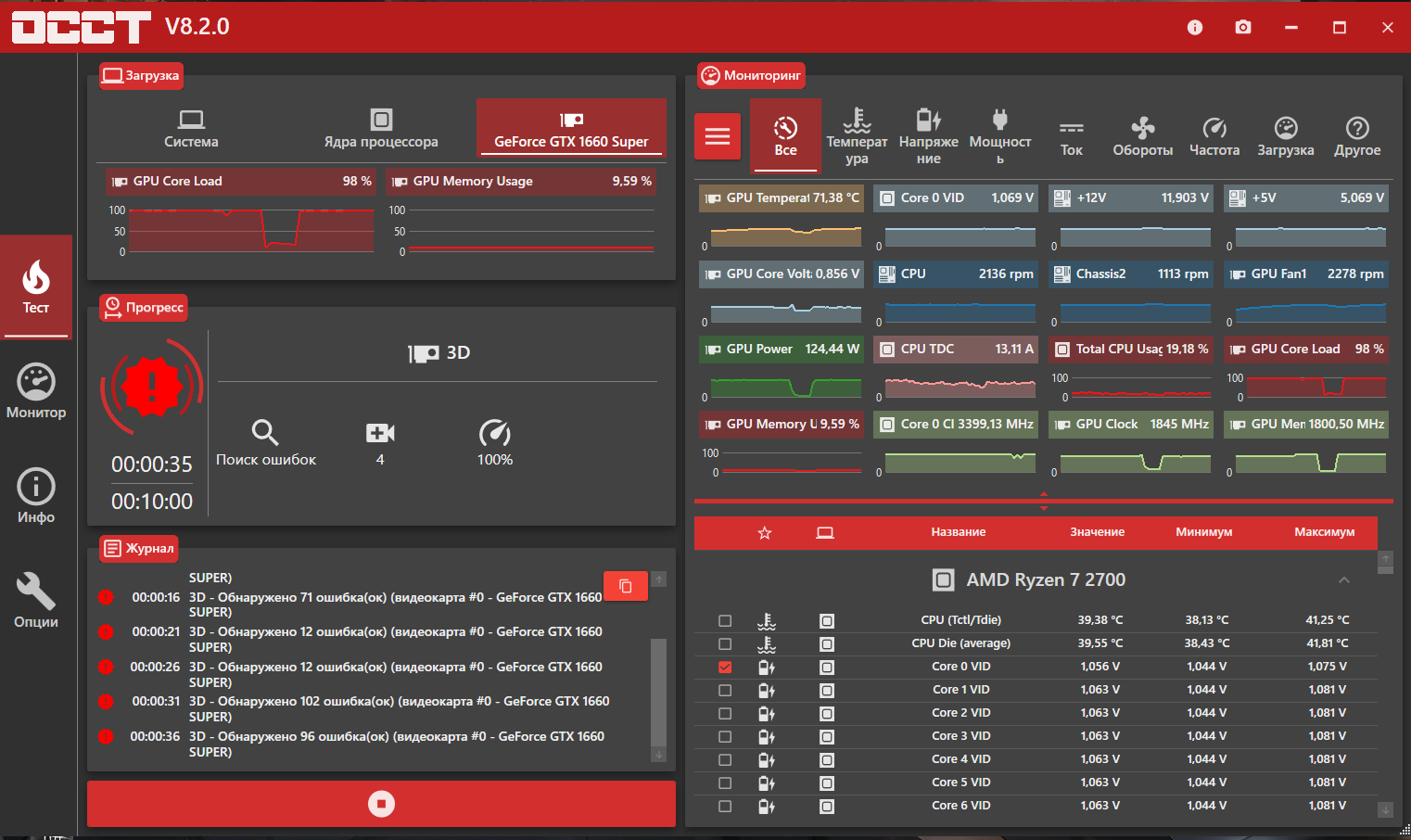Switch to the Другое monitoring tab
The width and height of the screenshot is (1411, 840).
pyautogui.click(x=1356, y=136)
